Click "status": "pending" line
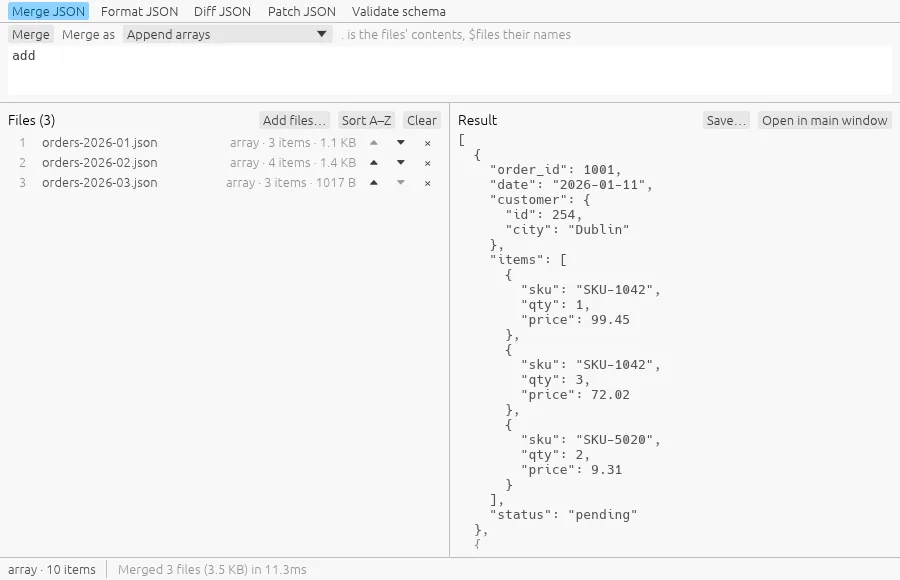Viewport: 900px width, 580px height. 563,515
